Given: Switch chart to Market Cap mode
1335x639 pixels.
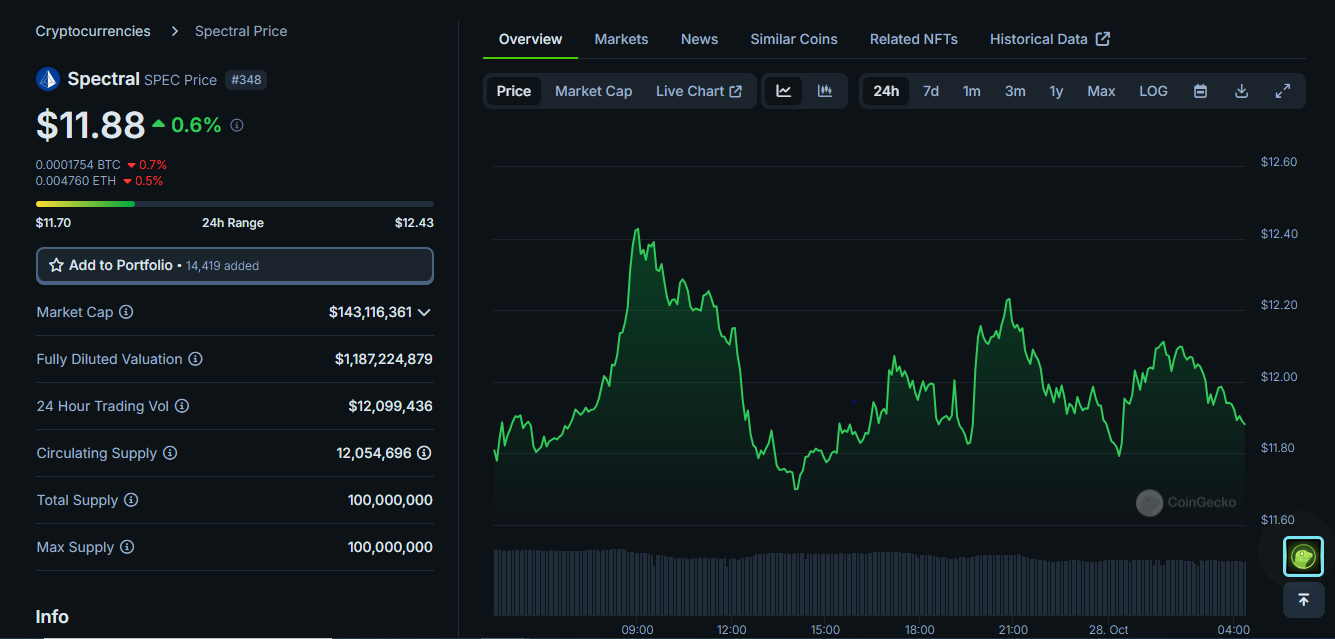Looking at the screenshot, I should (593, 90).
